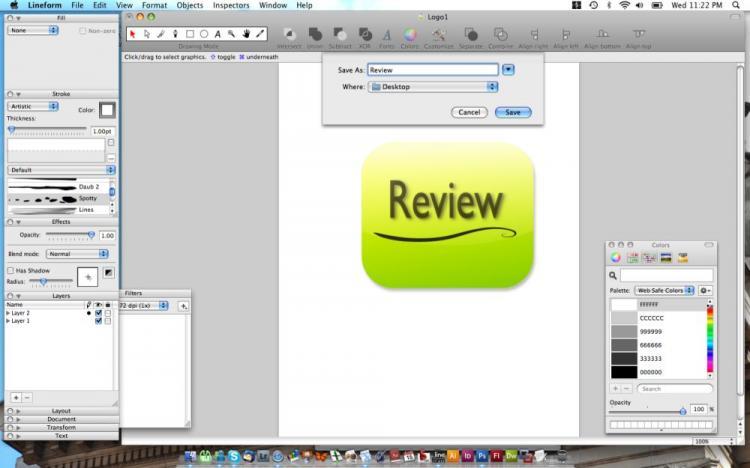Open the Blend mode Normal dropdown
Screen dimensions: 750x468
(71, 254)
